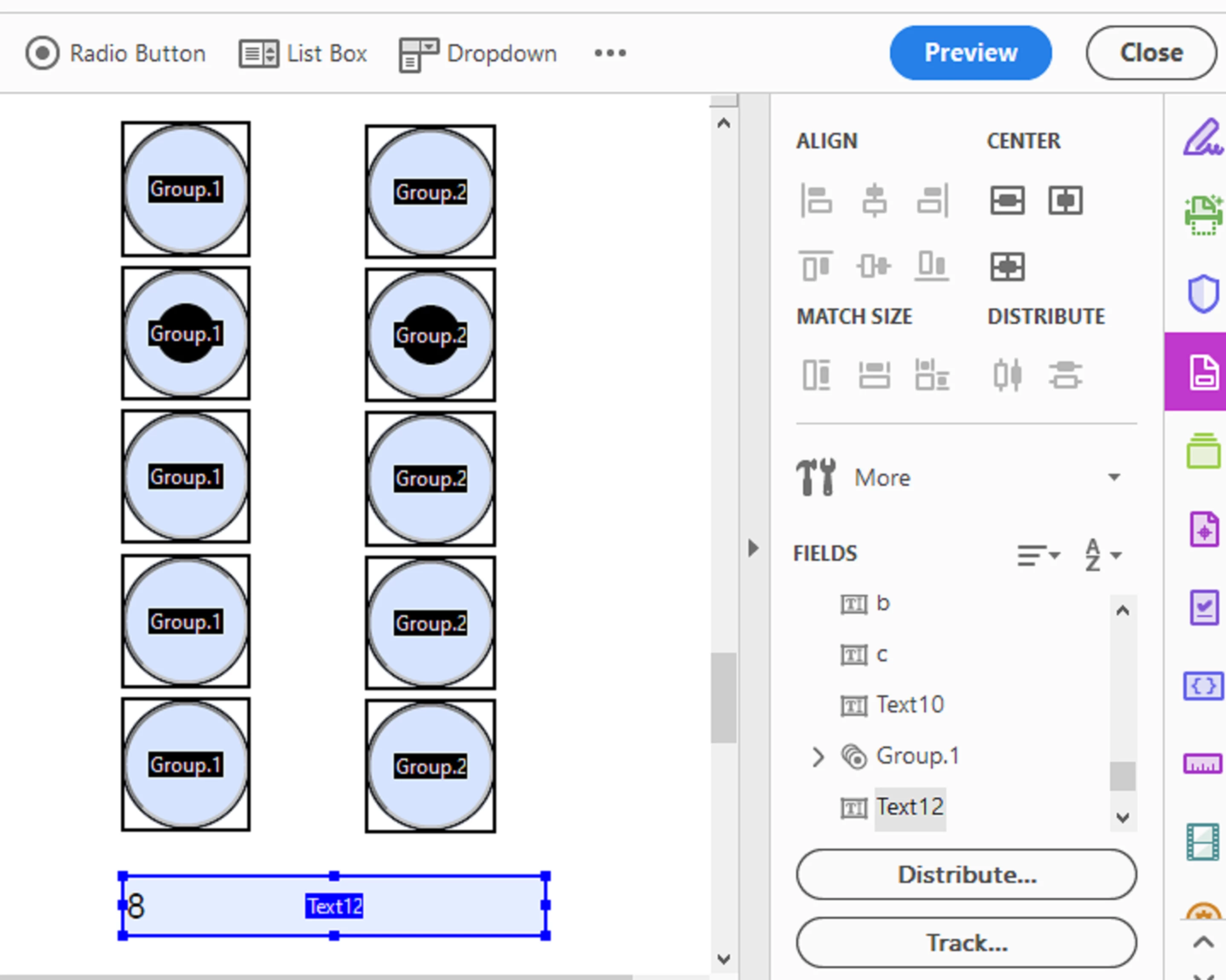1226x980 pixels.
Task: Open the A-Z sort order dropdown
Action: click(1103, 555)
